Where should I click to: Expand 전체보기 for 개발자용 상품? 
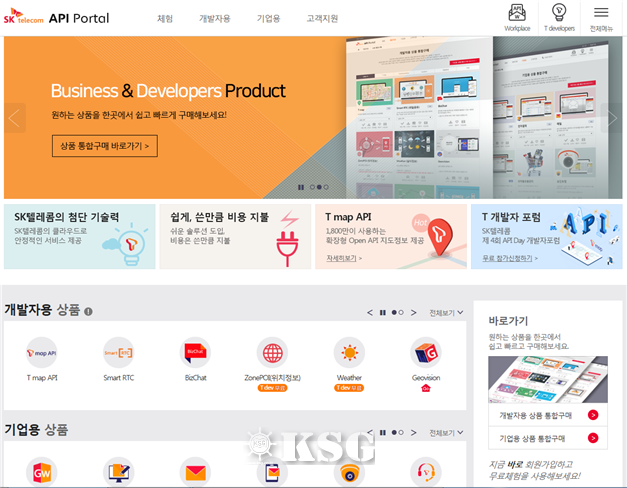(446, 313)
